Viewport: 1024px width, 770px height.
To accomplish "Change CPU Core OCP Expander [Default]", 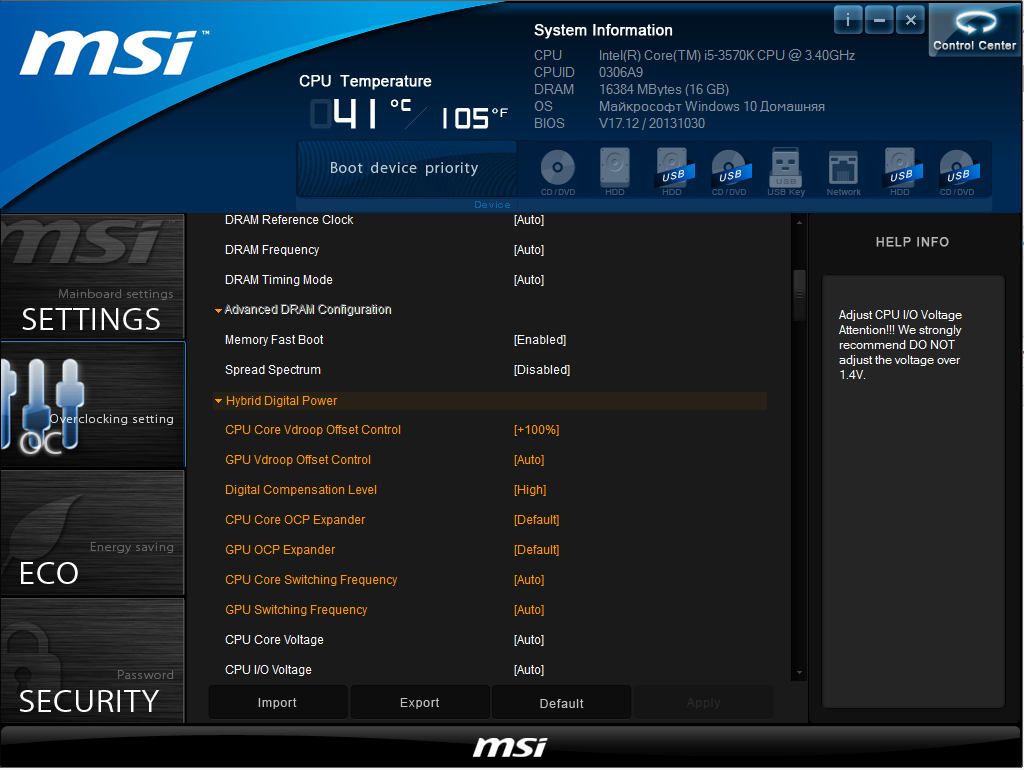I will (x=537, y=521).
